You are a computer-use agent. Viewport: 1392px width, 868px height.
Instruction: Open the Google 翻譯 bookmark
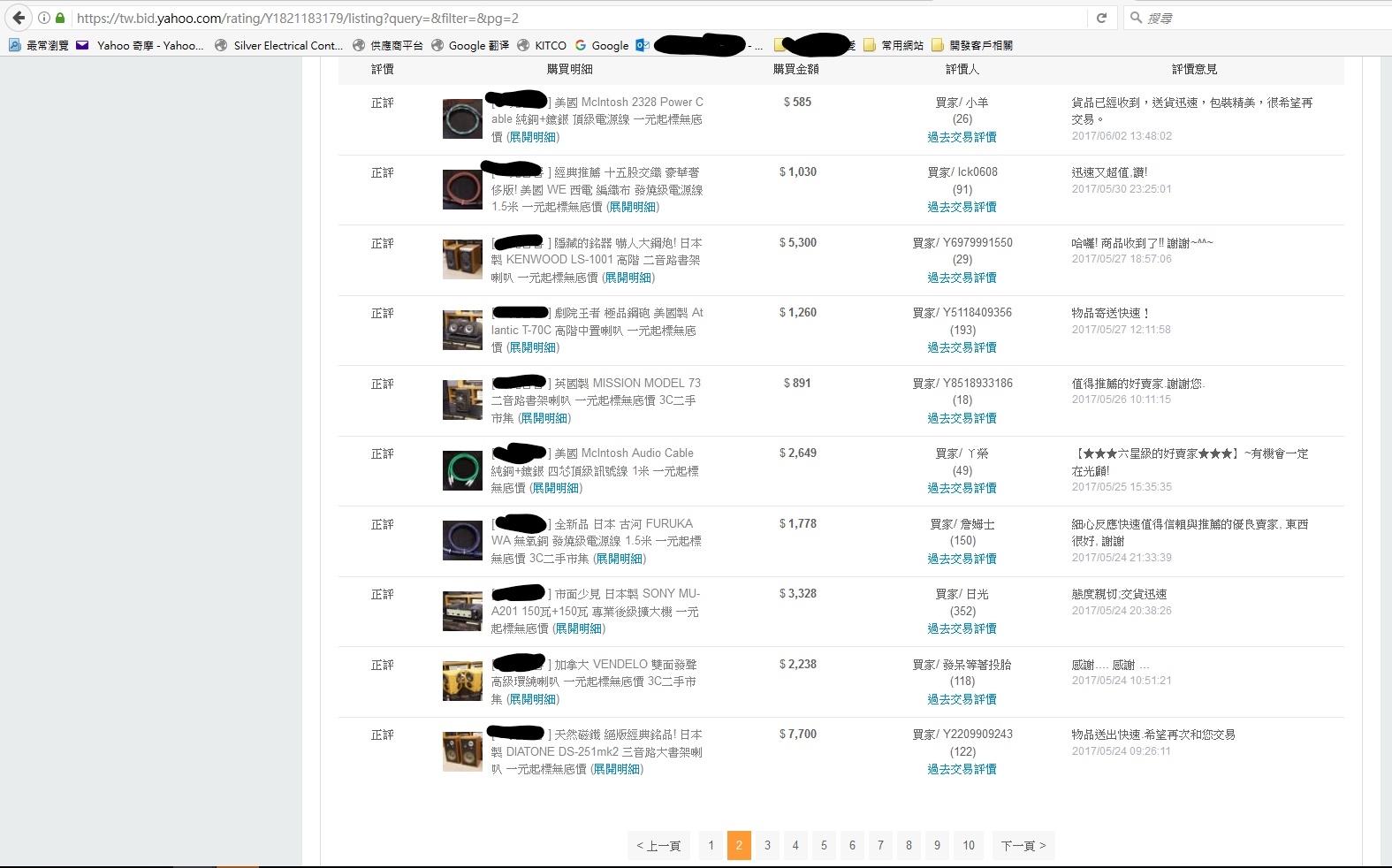(470, 45)
